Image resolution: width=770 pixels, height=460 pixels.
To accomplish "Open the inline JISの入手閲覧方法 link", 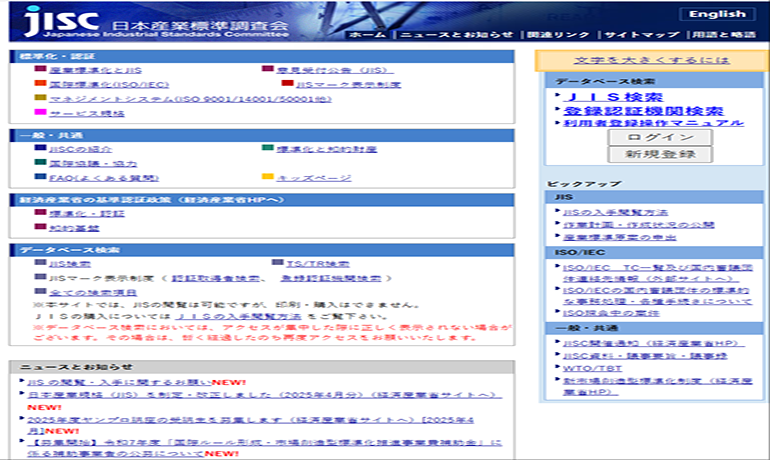I will (239, 316).
